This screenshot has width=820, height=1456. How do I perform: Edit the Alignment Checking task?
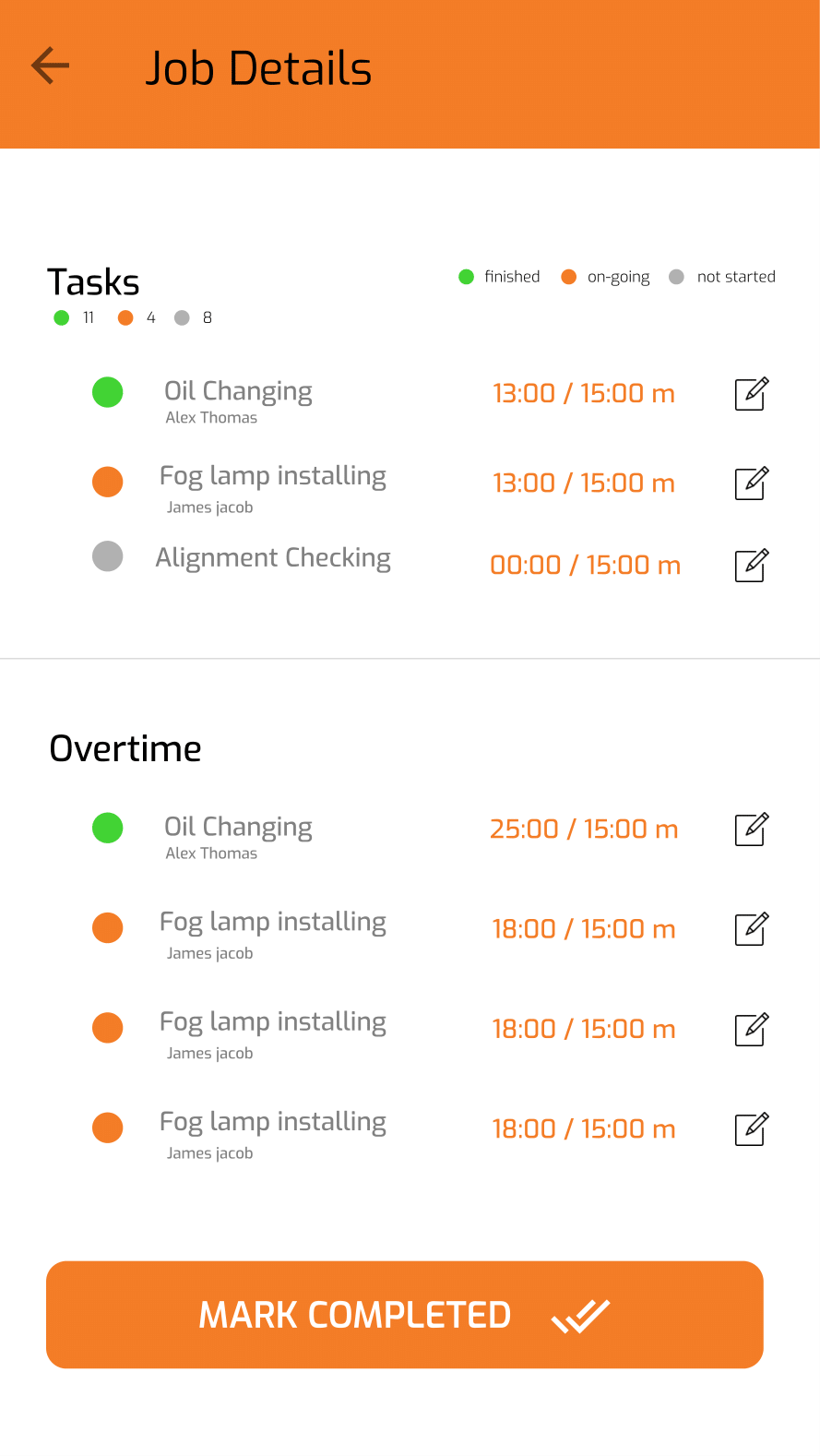coord(752,565)
